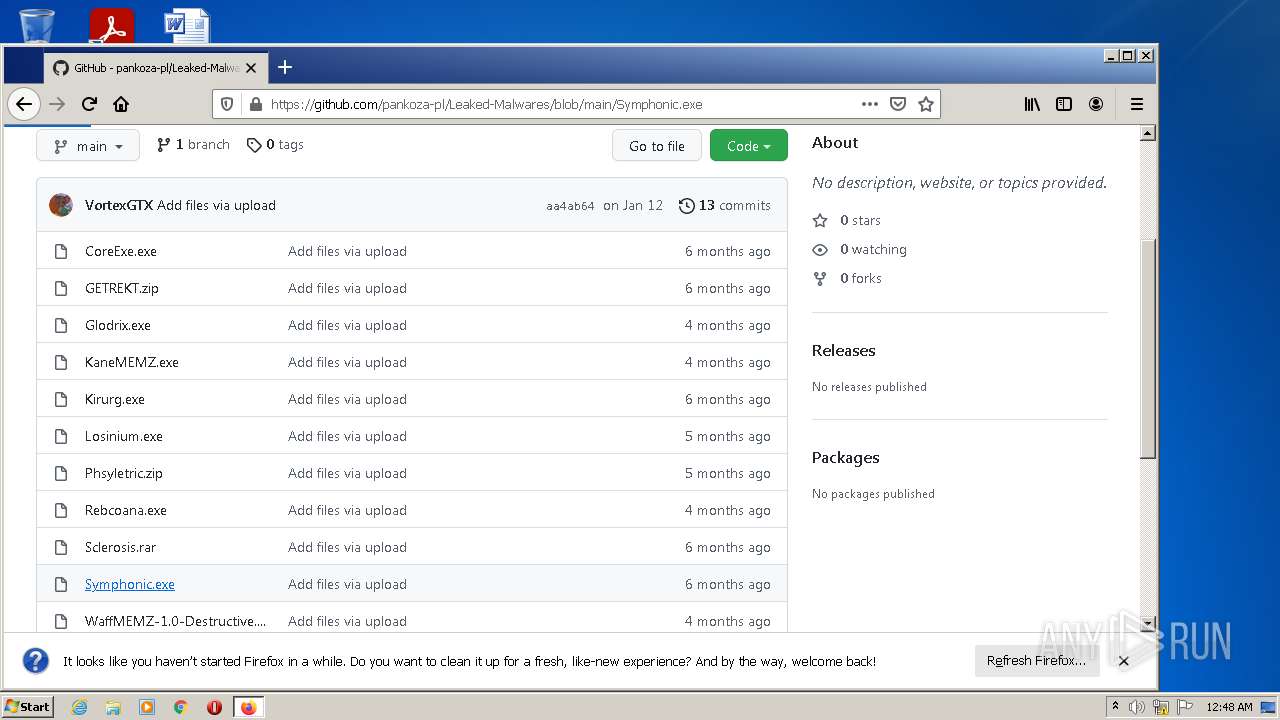
Task: Bookmark this page with the star icon
Action: tap(926, 104)
